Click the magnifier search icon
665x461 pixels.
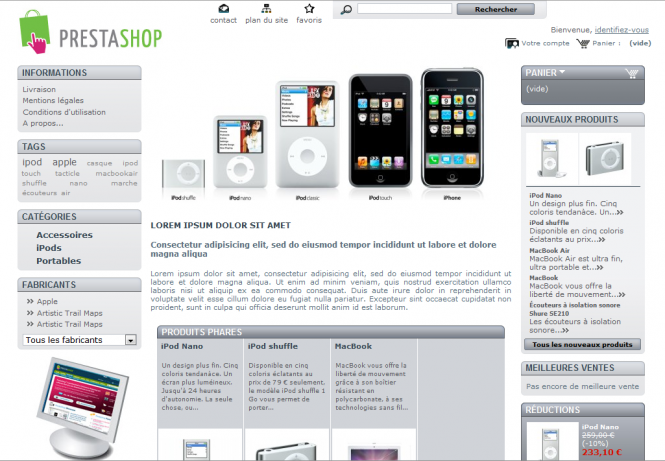346,9
